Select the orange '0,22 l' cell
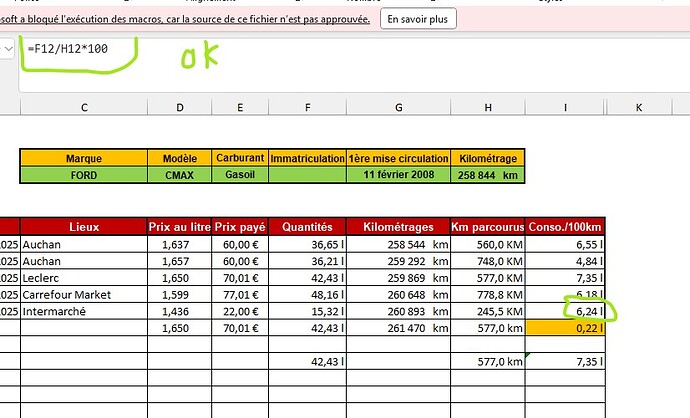The image size is (690, 418). tap(565, 328)
